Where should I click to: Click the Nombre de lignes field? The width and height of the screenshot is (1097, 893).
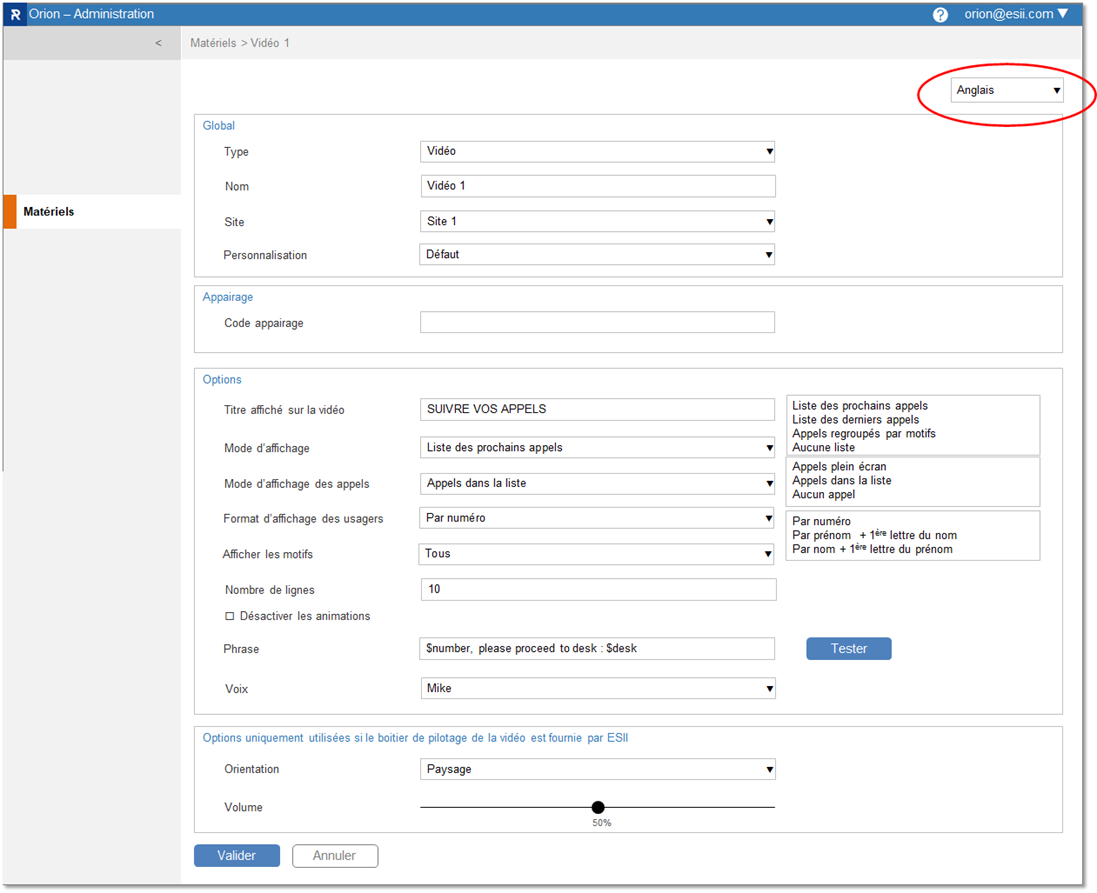[x=599, y=589]
